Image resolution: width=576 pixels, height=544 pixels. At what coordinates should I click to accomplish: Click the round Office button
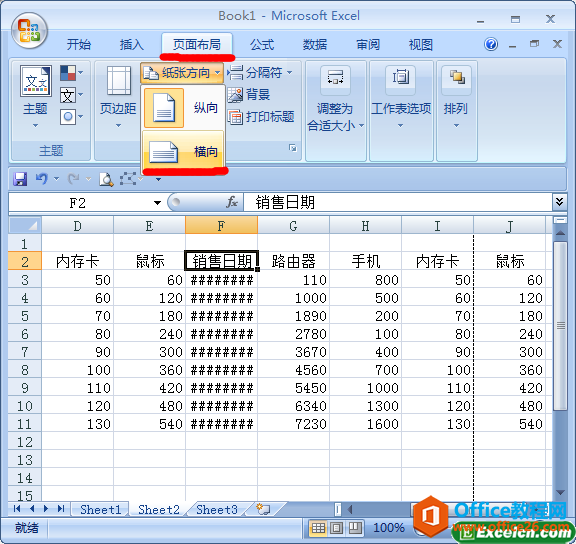click(x=29, y=31)
